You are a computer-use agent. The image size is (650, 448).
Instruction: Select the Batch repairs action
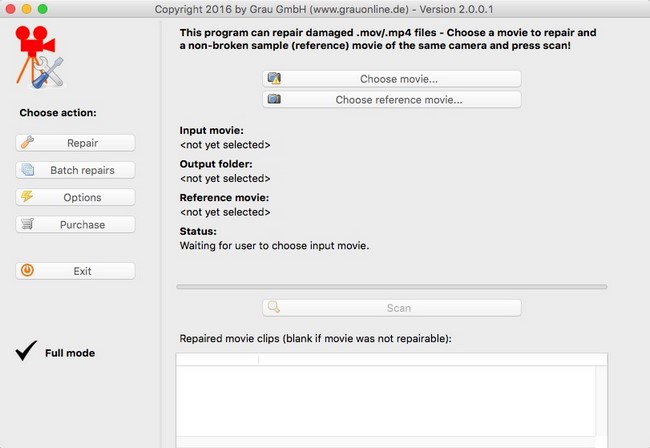(x=82, y=170)
